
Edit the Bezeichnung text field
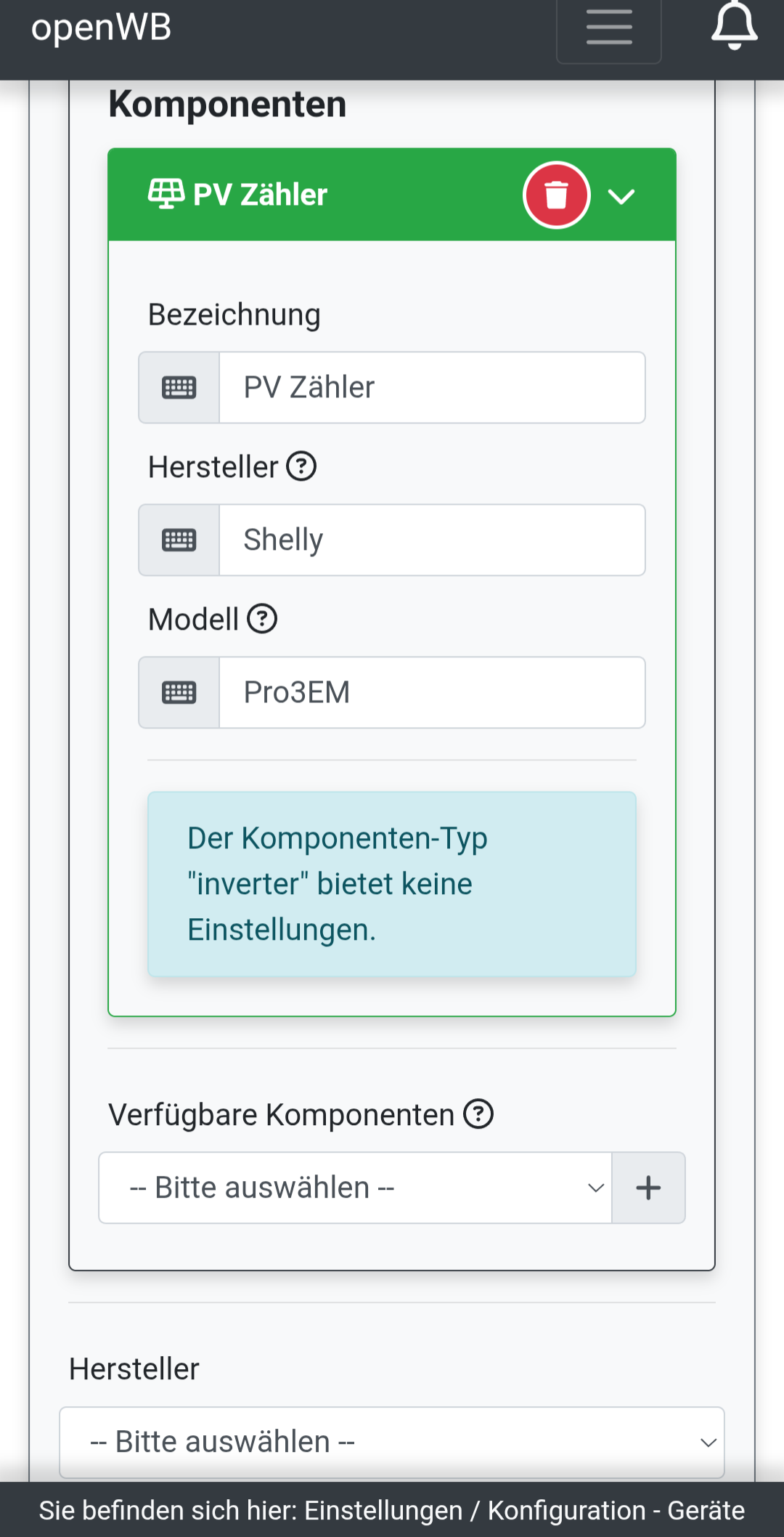(x=432, y=388)
